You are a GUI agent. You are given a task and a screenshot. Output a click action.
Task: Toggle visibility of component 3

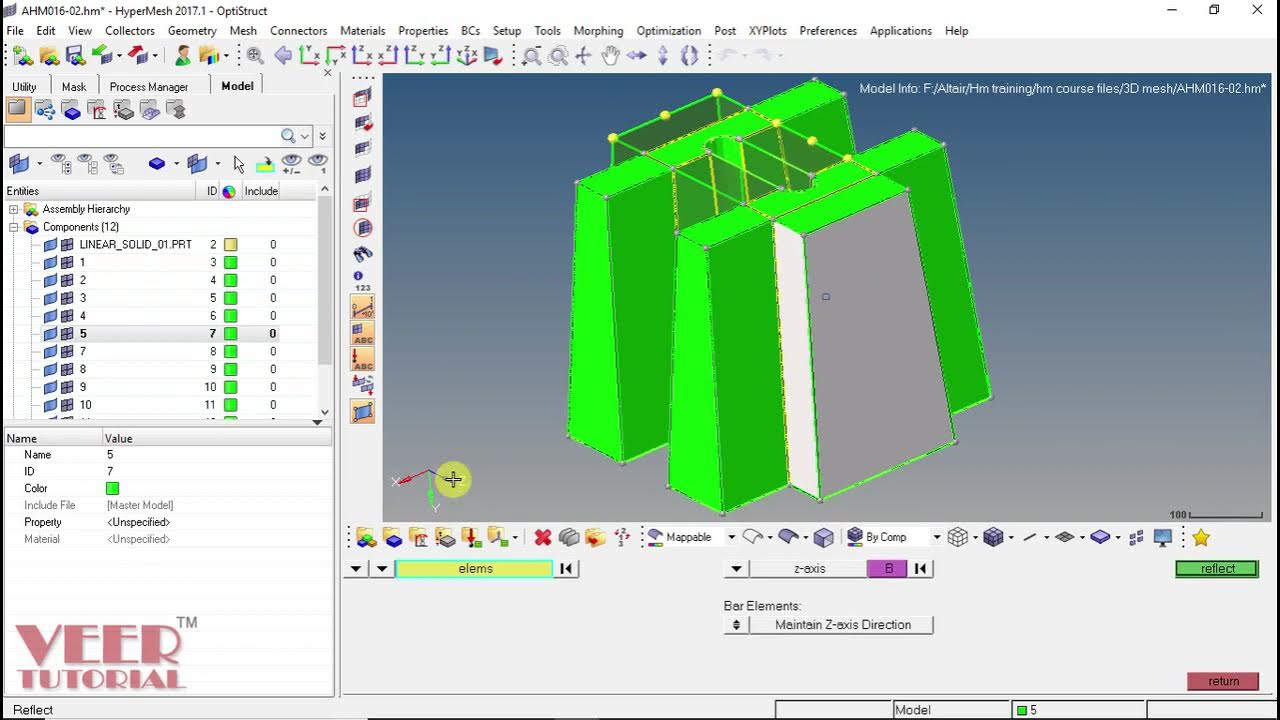coord(50,298)
